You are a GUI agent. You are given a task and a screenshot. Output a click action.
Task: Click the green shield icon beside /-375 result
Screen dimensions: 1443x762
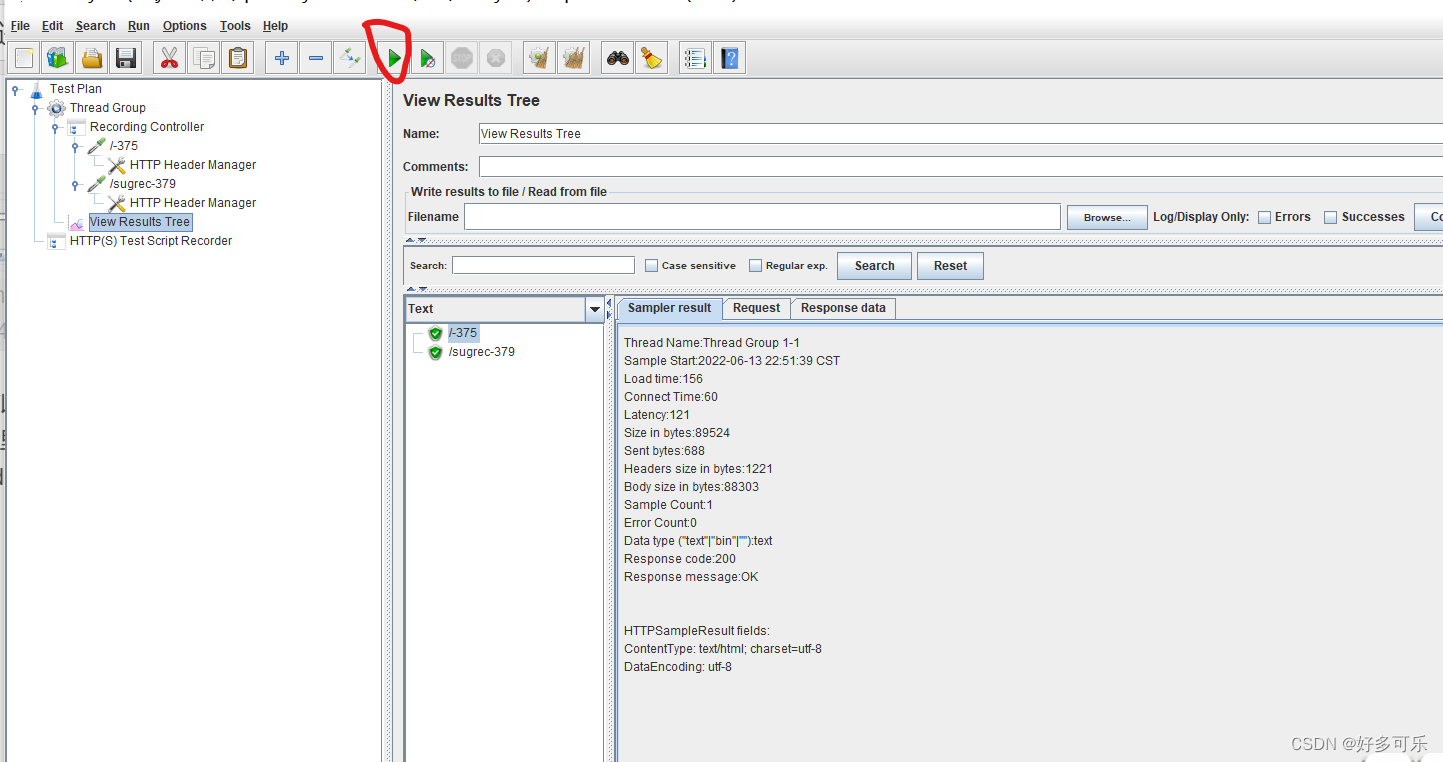(435, 333)
